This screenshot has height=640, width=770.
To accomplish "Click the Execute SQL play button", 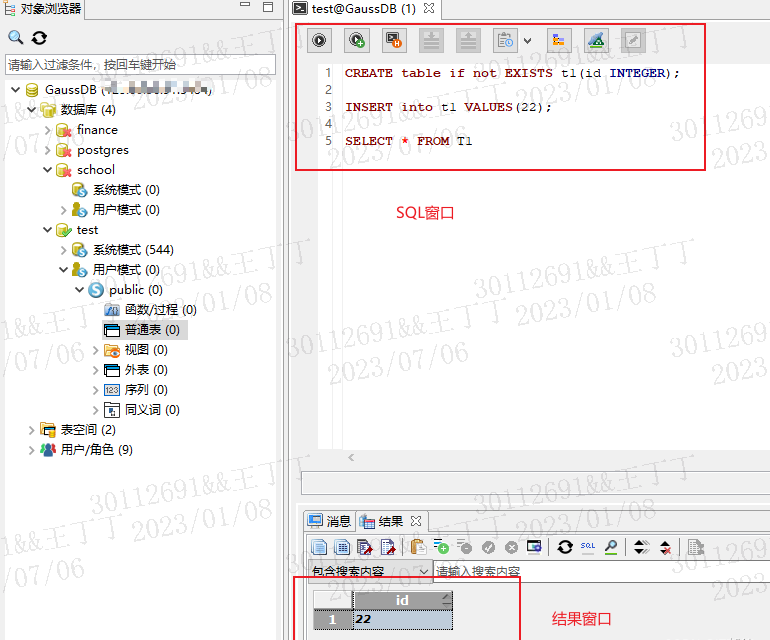I will 319,40.
